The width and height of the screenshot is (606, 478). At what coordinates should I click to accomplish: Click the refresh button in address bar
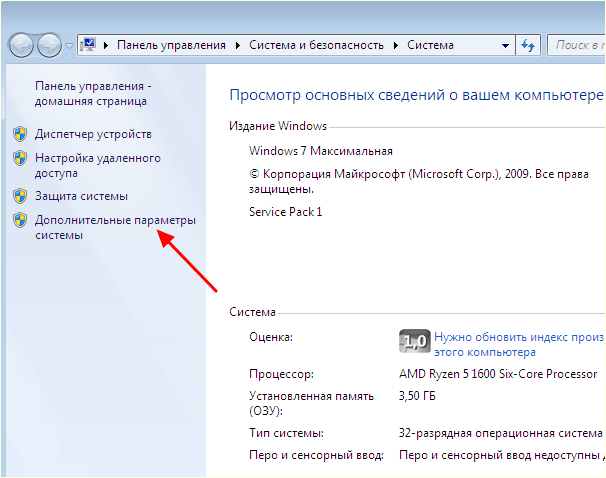[528, 46]
